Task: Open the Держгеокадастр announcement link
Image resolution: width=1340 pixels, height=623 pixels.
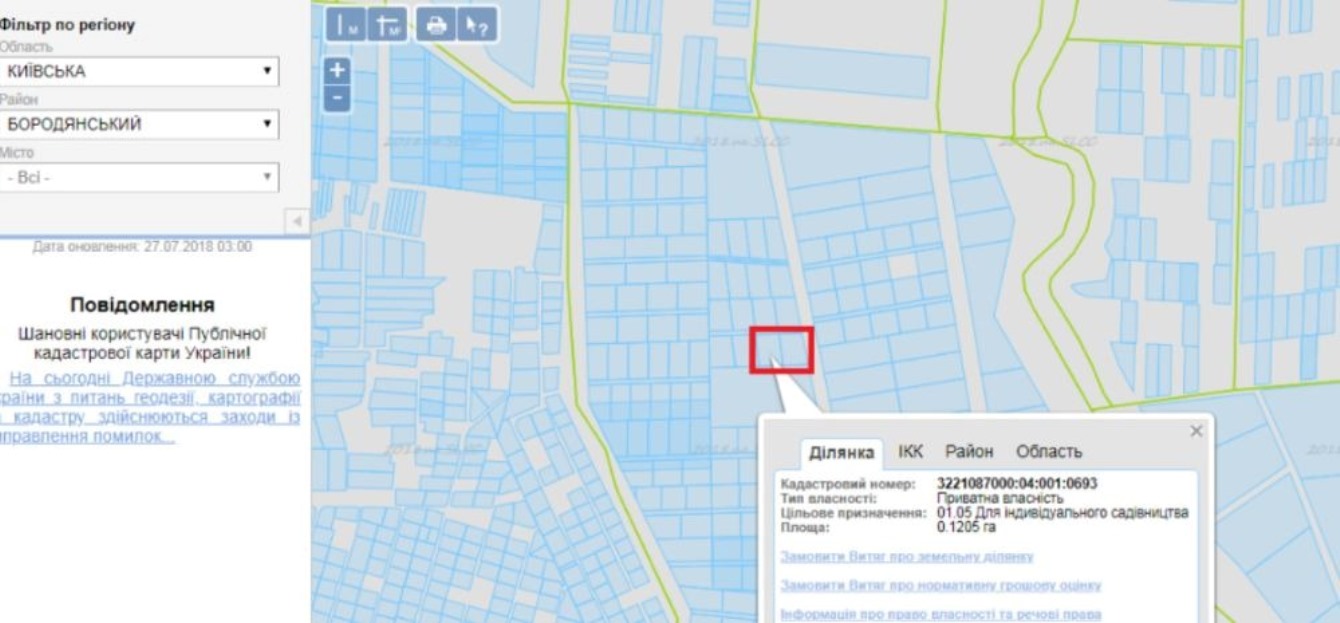Action: (x=150, y=408)
